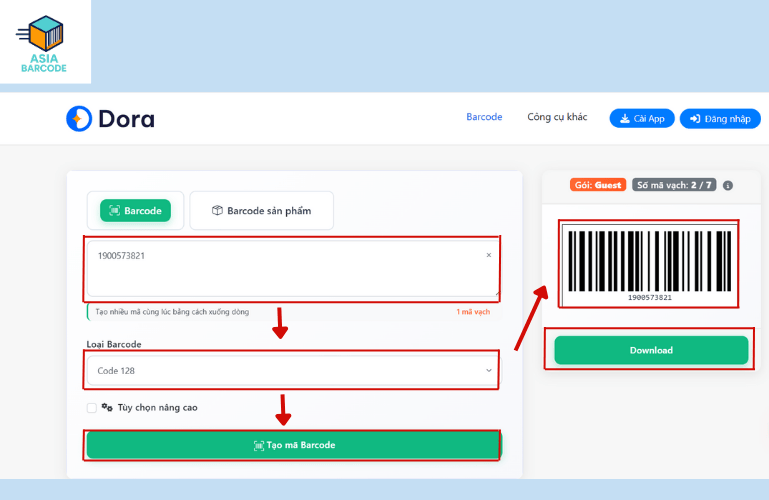Click the orange Gói: Guest badge
The width and height of the screenshot is (769, 500).
(x=598, y=185)
